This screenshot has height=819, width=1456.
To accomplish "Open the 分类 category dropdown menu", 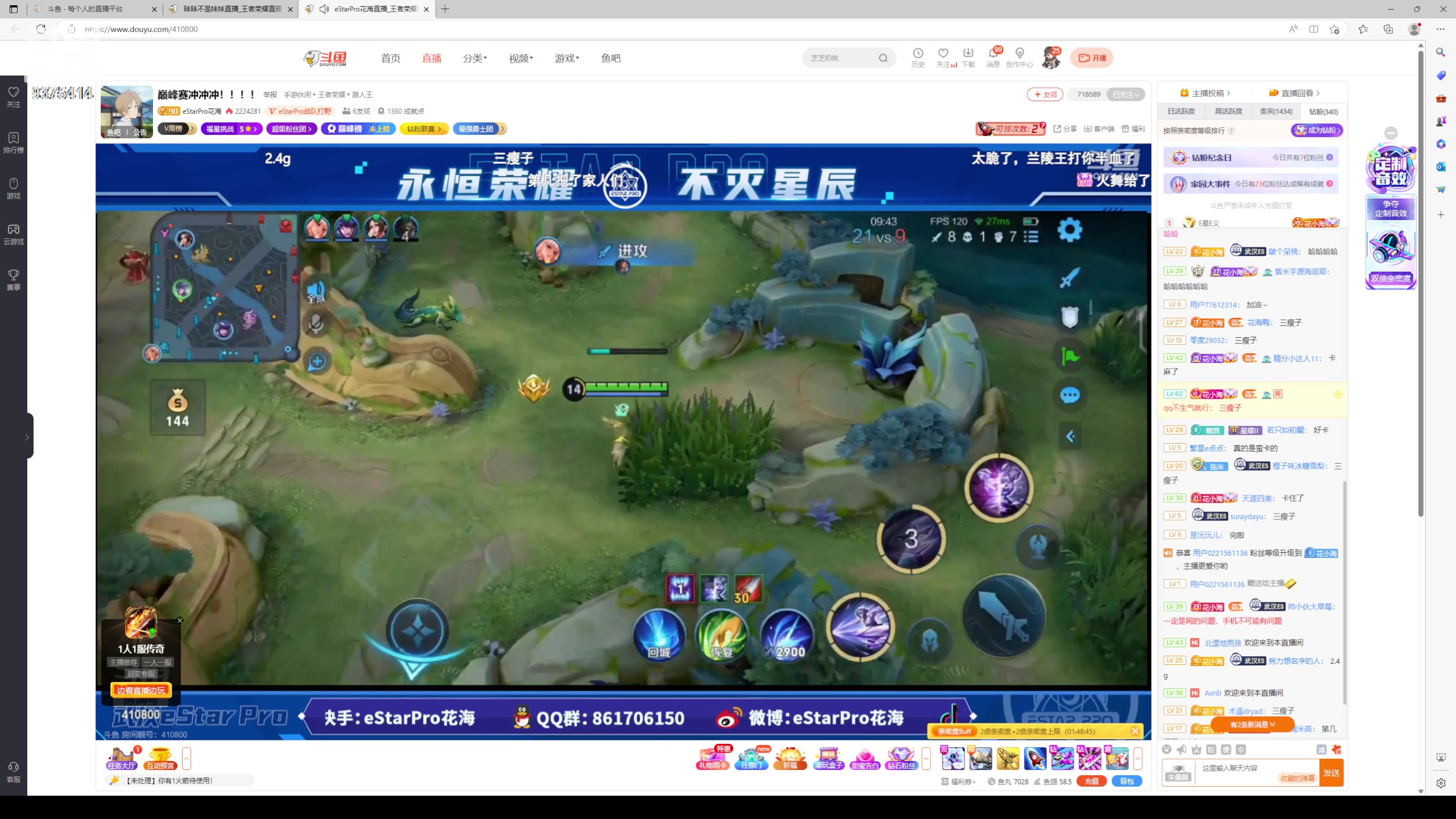I will click(x=474, y=58).
